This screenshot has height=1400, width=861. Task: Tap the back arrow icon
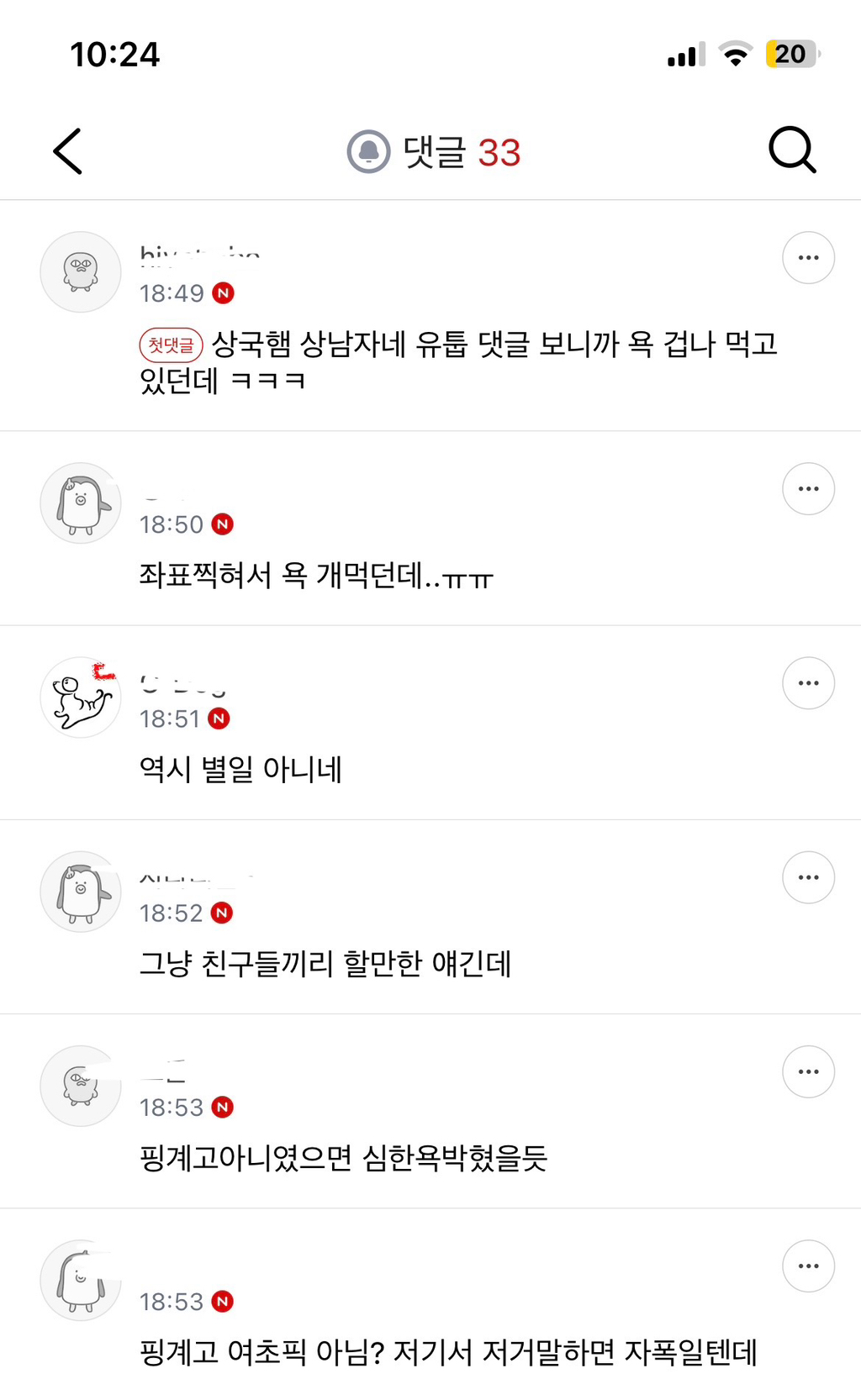[67, 151]
